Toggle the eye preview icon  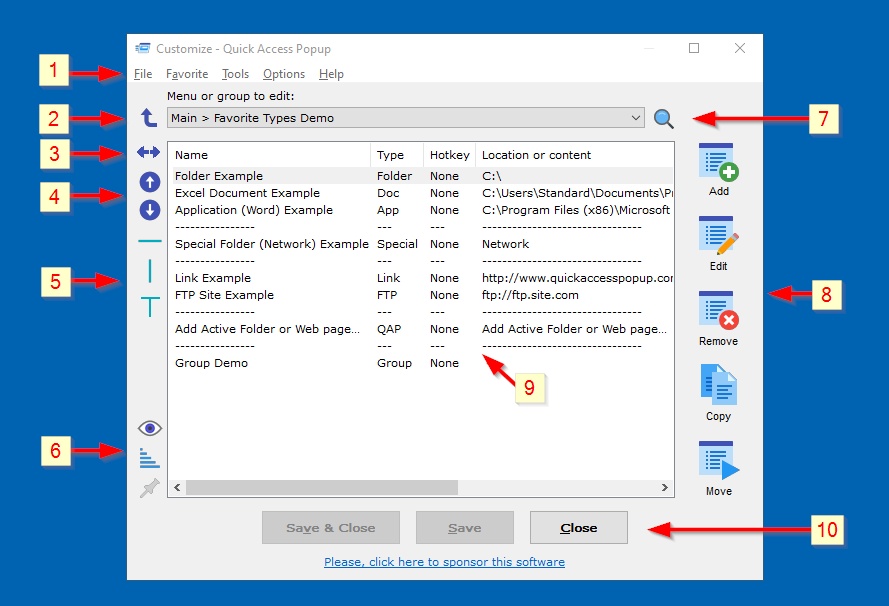(x=149, y=428)
